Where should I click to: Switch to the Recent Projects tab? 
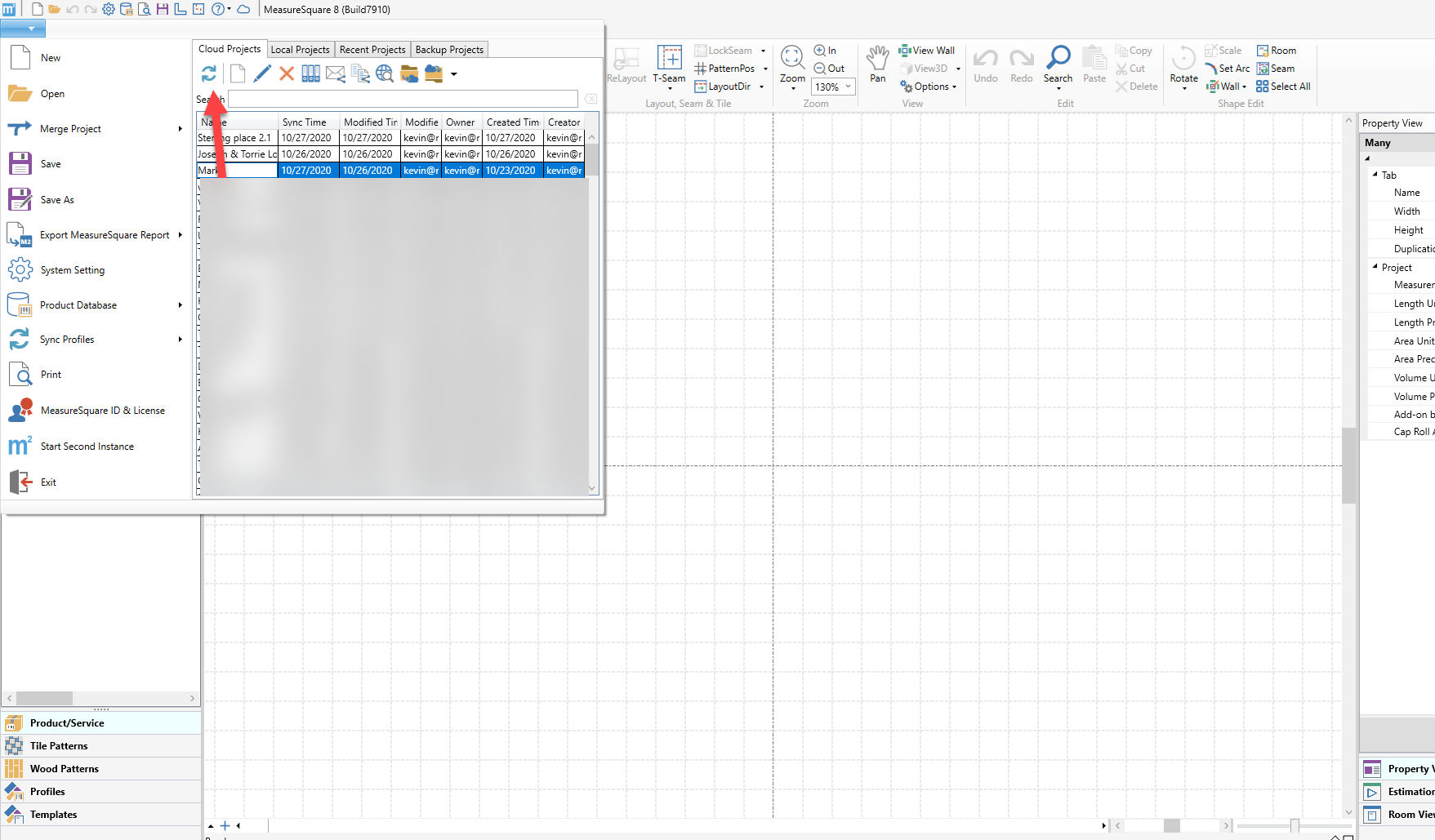coord(372,50)
